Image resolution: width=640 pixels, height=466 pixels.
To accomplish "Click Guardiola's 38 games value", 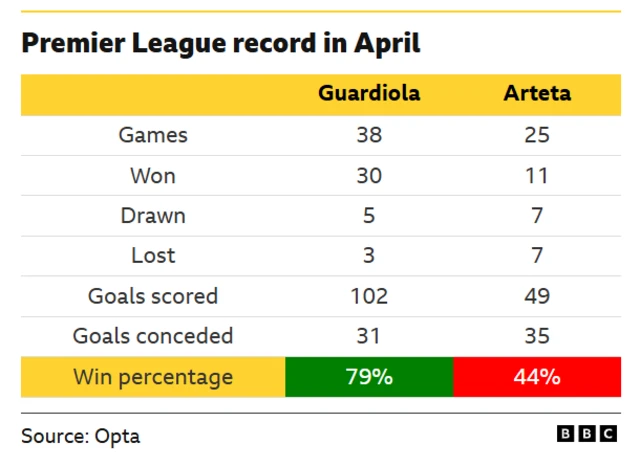I will pos(369,135).
